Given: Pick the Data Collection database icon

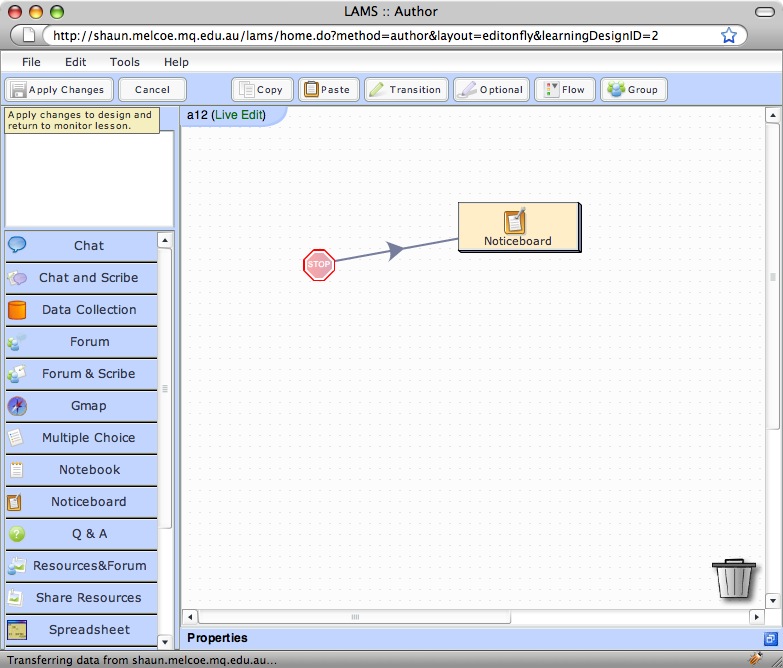Looking at the screenshot, I should 17,310.
